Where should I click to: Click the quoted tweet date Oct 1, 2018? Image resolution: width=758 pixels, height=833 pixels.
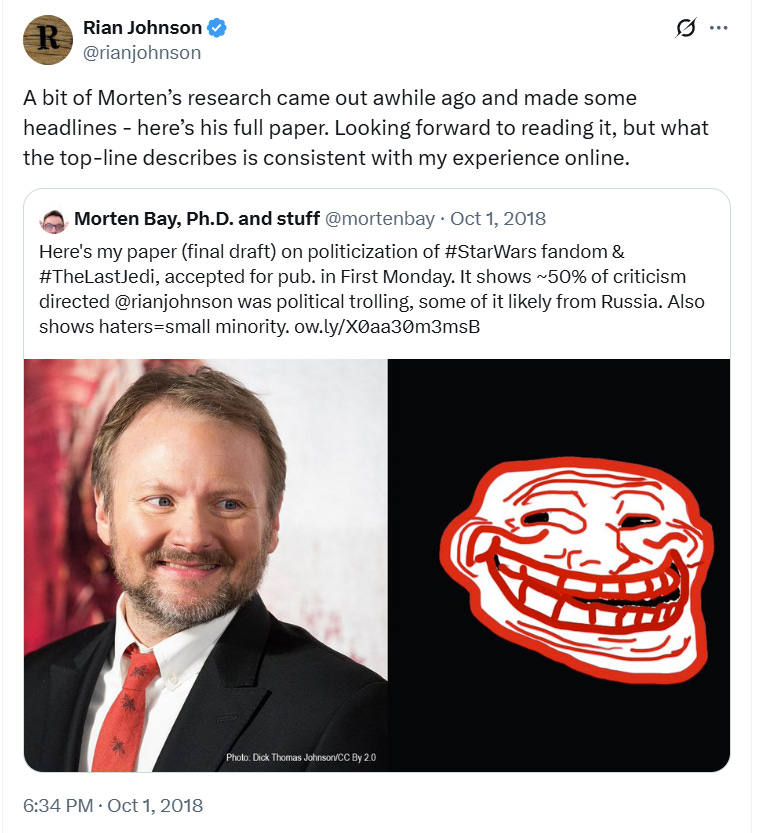498,219
